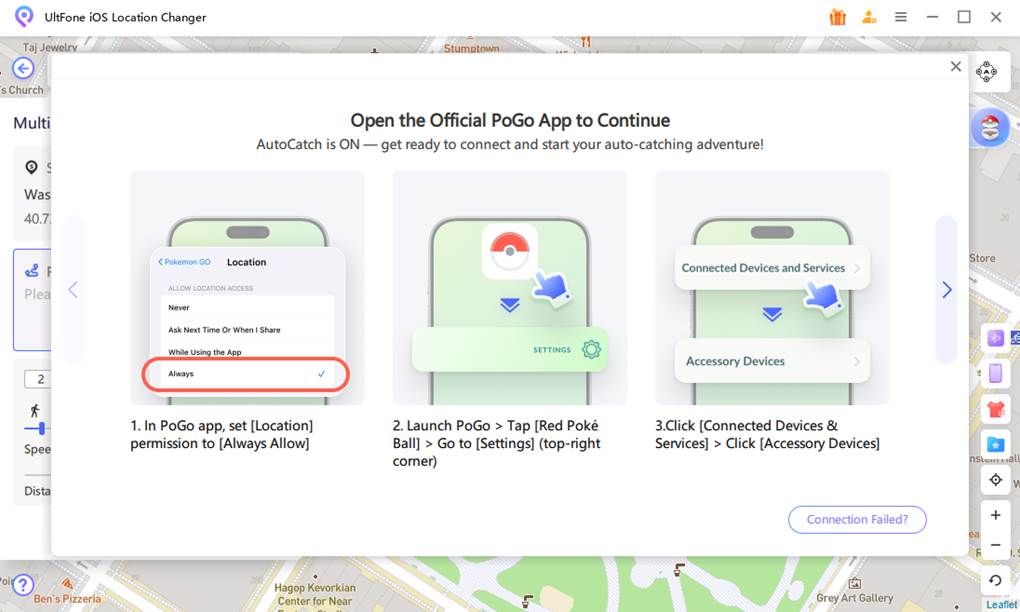1020x612 pixels.
Task: Click the walking speed slider handle
Action: (42, 429)
